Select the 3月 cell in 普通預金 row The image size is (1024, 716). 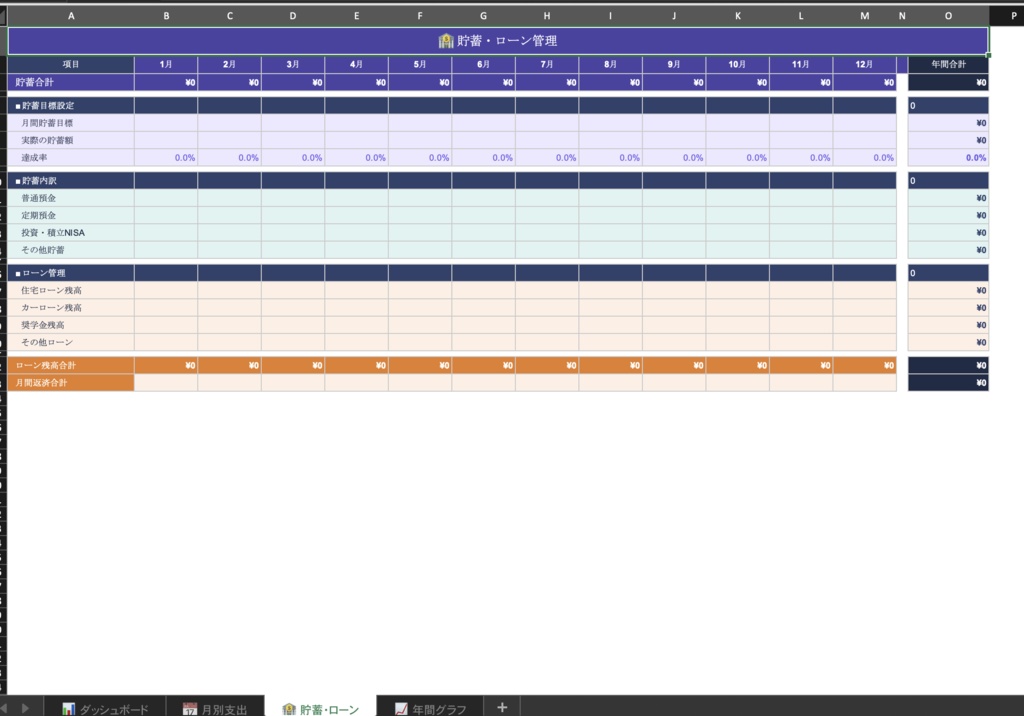point(293,198)
